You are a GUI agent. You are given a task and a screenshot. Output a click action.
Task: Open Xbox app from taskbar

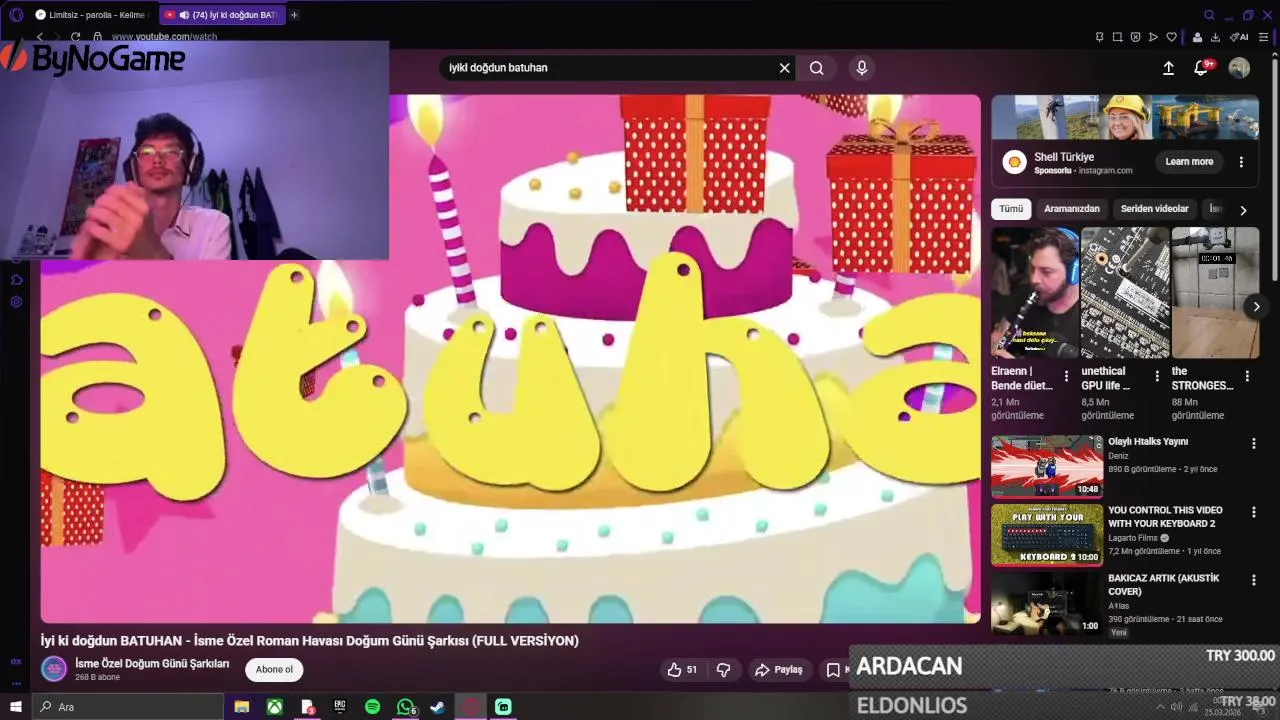[x=274, y=707]
